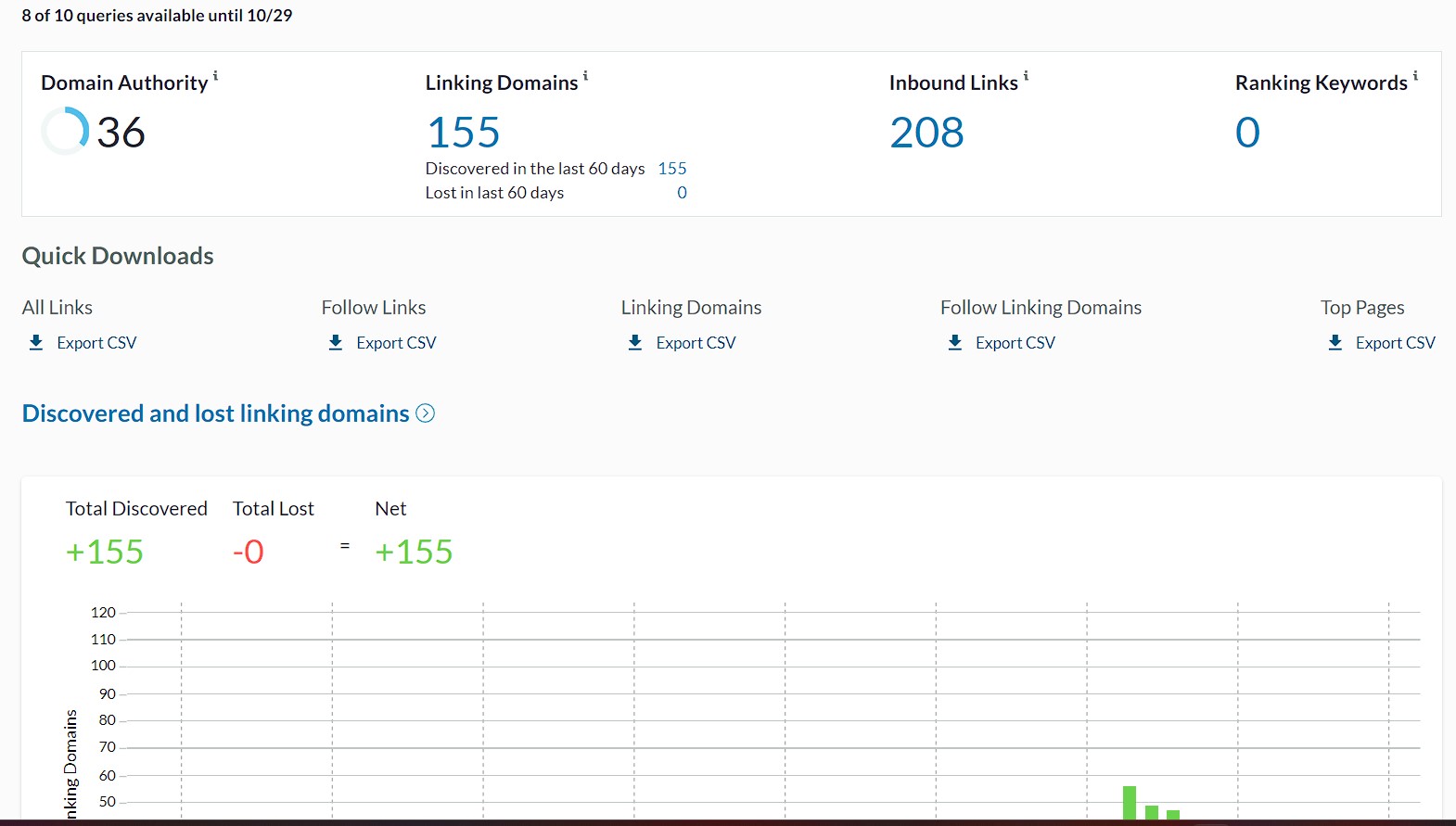Click the 155 discovered in last 60 days
This screenshot has height=826, width=1456.
(672, 169)
